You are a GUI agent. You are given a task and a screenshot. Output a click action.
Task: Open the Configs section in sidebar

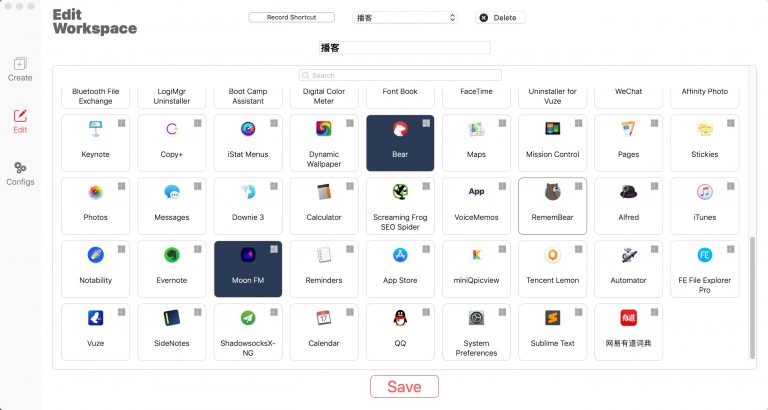click(x=20, y=173)
